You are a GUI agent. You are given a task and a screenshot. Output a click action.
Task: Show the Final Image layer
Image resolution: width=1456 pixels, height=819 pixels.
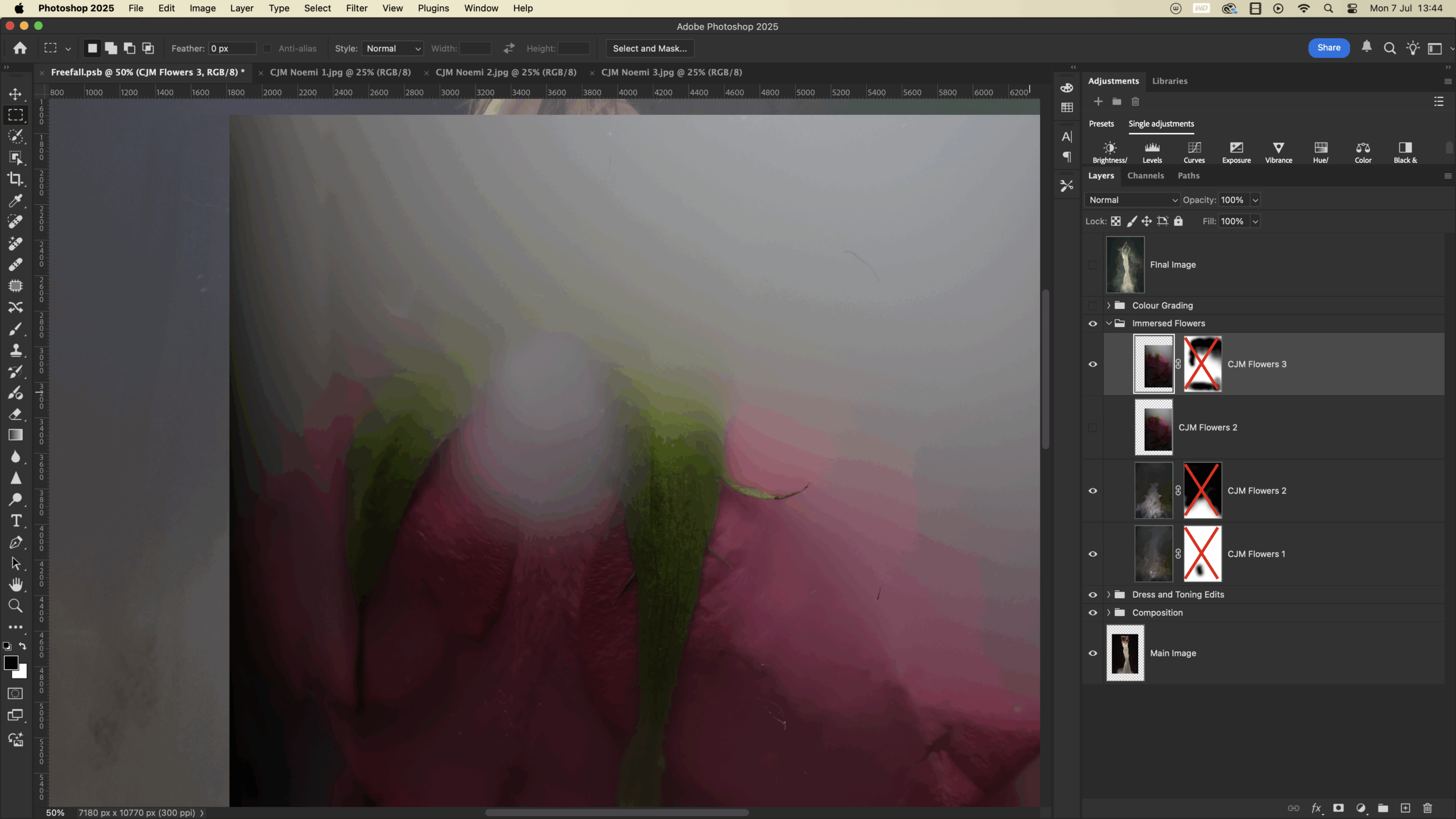point(1093,264)
